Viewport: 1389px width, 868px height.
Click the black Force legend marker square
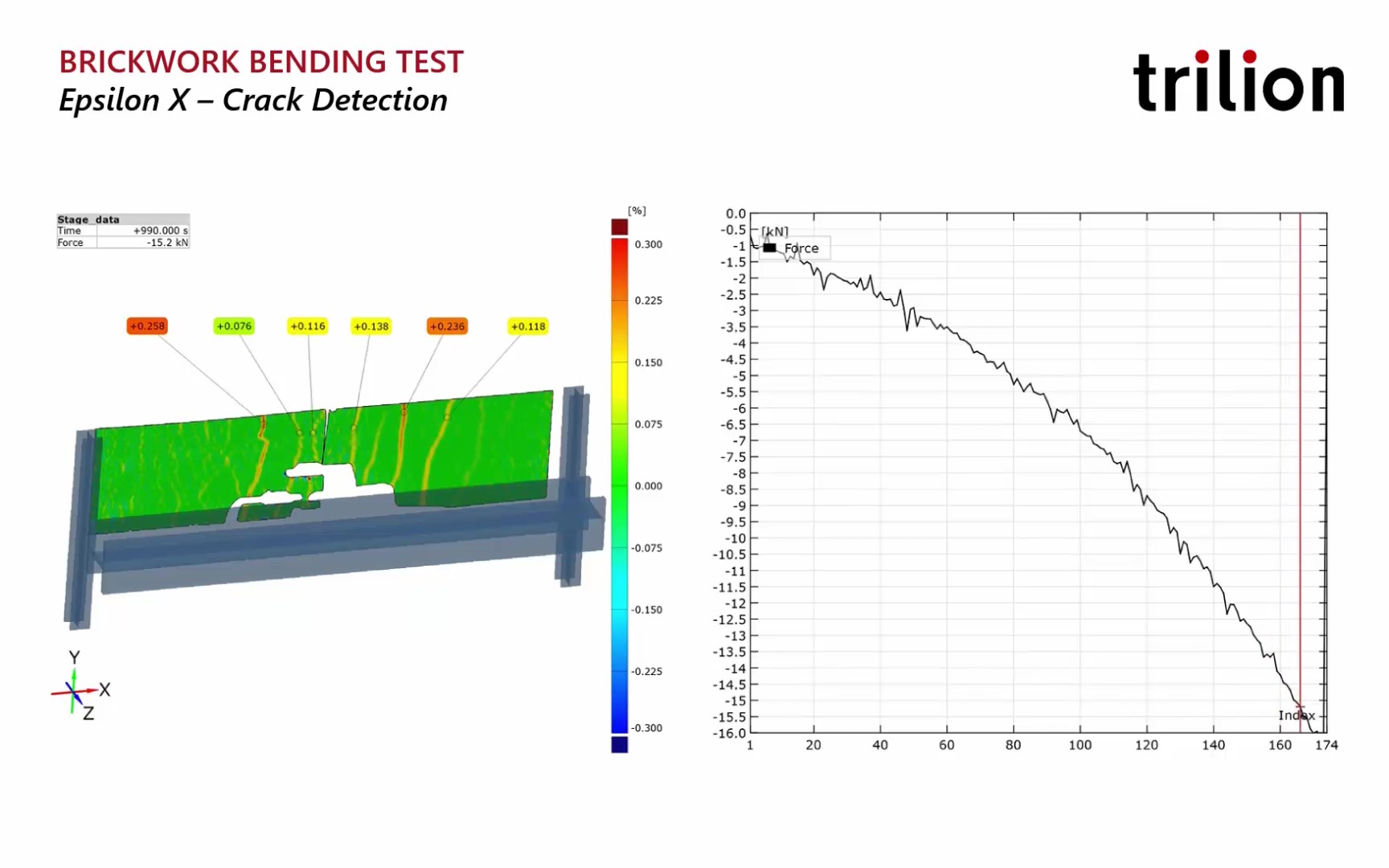pos(769,248)
